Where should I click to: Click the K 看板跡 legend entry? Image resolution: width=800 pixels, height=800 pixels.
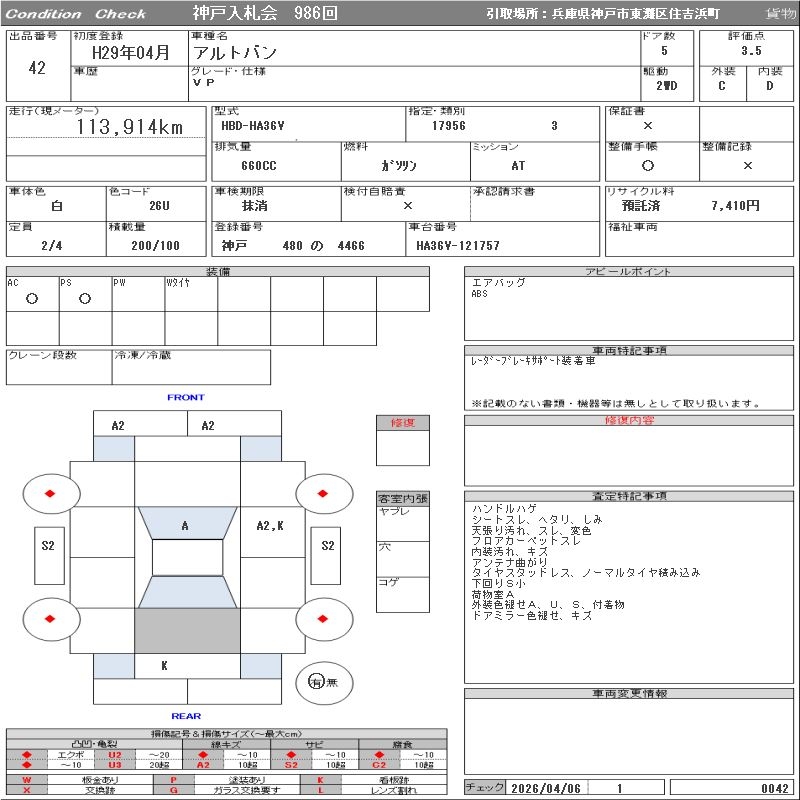[x=374, y=780]
